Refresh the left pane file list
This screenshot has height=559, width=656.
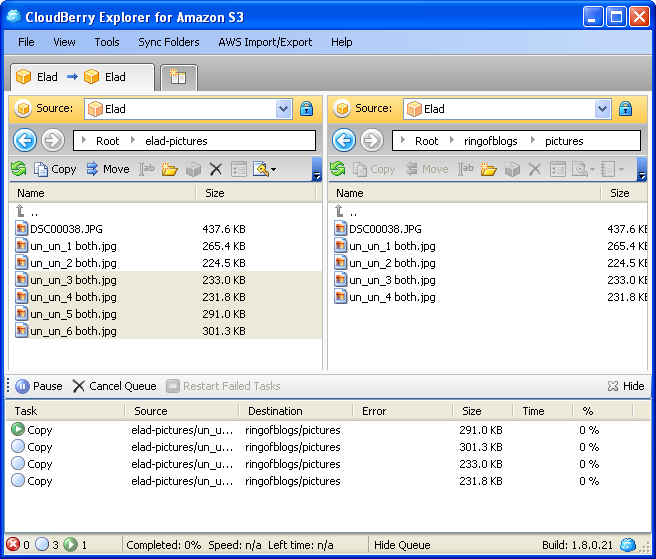pyautogui.click(x=18, y=169)
